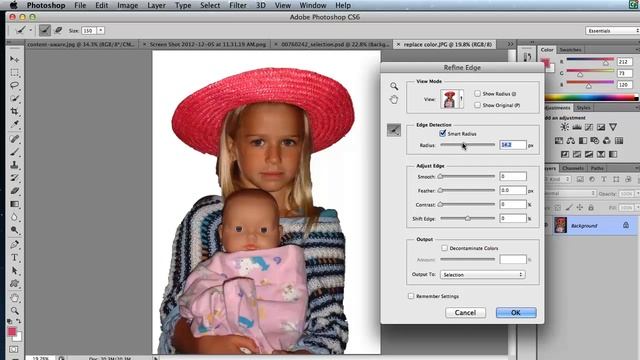Image resolution: width=640 pixels, height=360 pixels.
Task: Select the Path Selection tool
Action: pyautogui.click(x=14, y=270)
